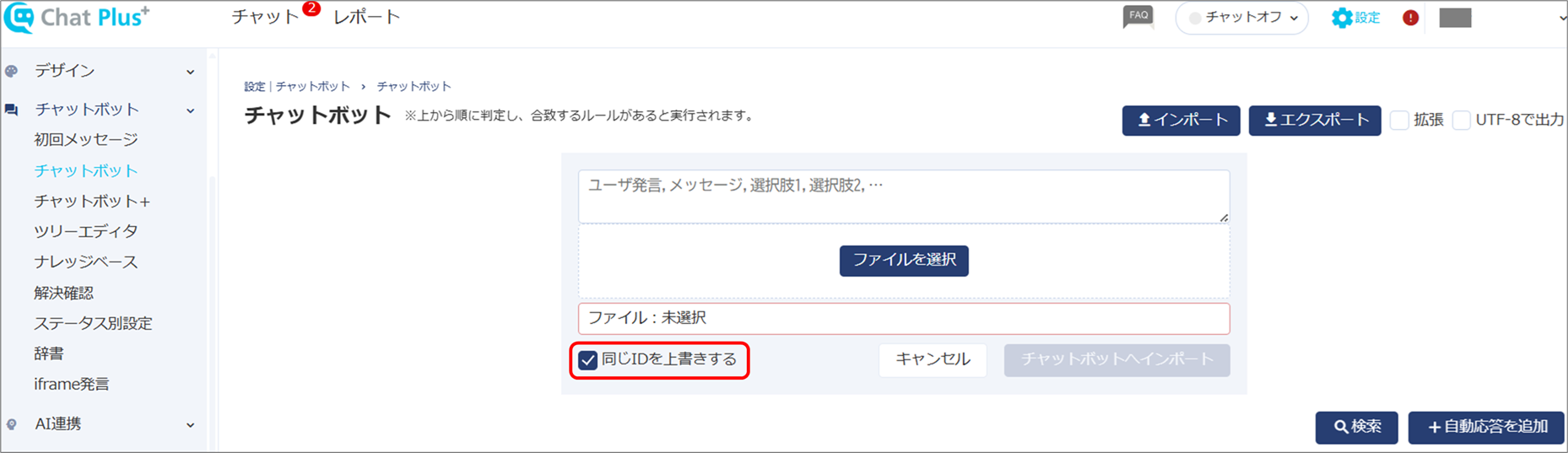Viewport: 1568px width, 453px height.
Task: Open the FAQ speech bubble icon
Action: (1138, 17)
